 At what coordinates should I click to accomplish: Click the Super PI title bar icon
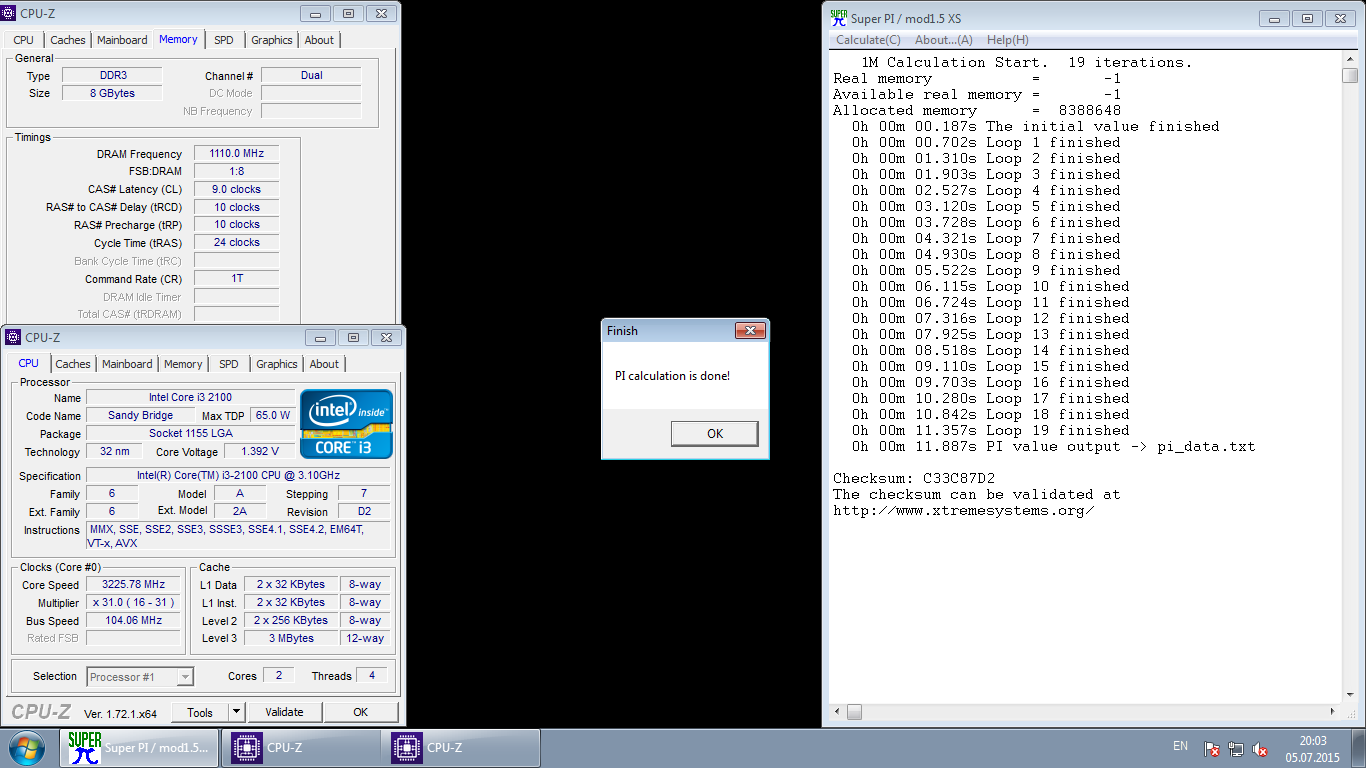tap(838, 18)
